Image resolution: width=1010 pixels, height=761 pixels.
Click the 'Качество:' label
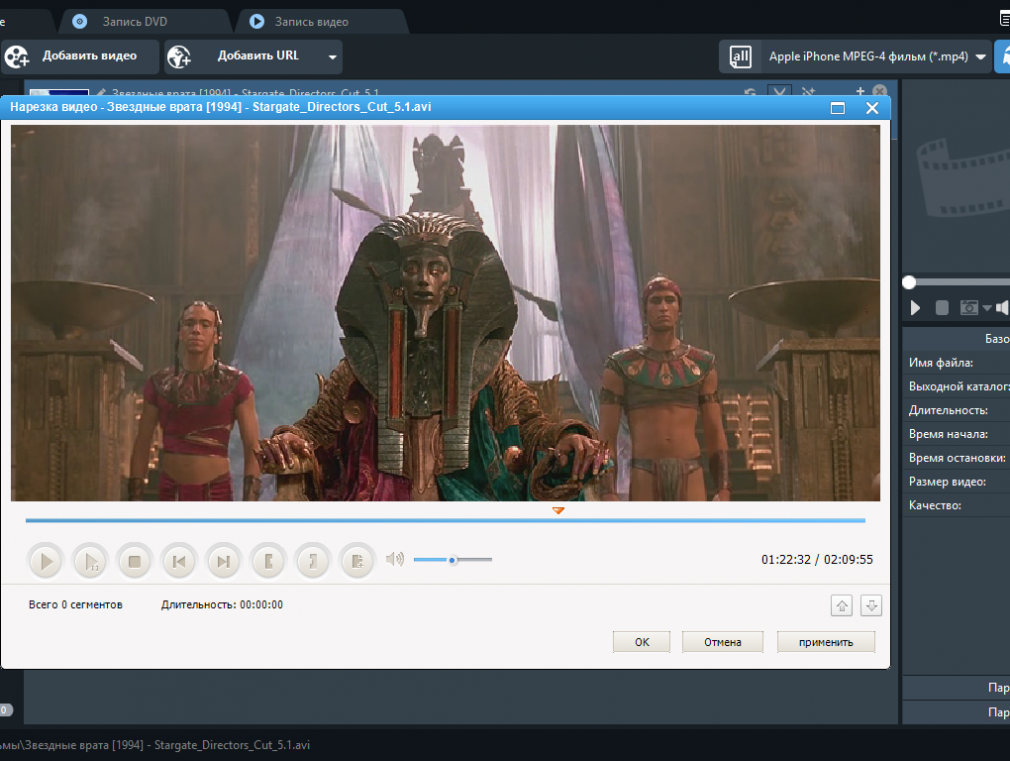935,506
